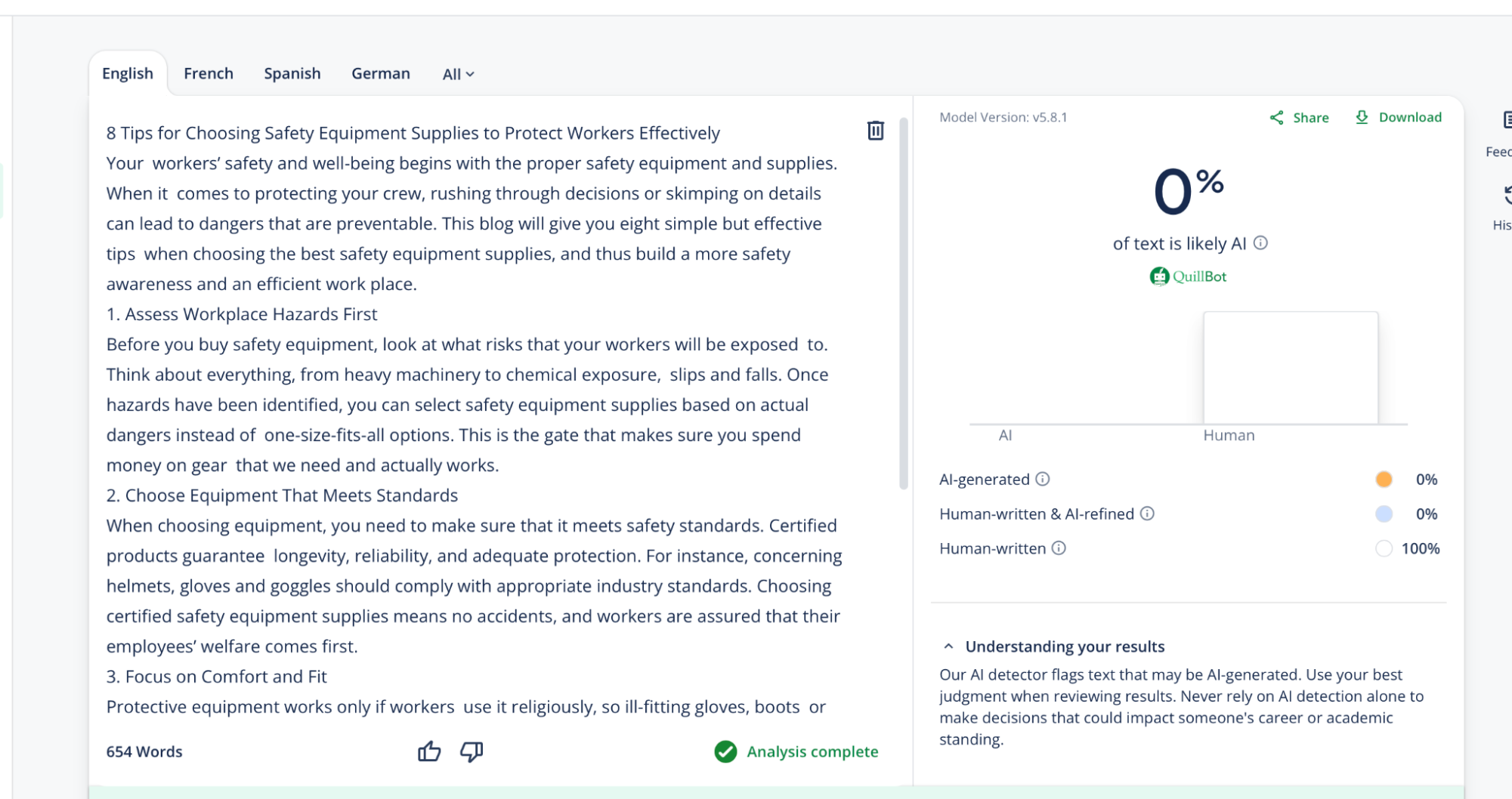Click the orange AI-generated color dot

[1384, 480]
